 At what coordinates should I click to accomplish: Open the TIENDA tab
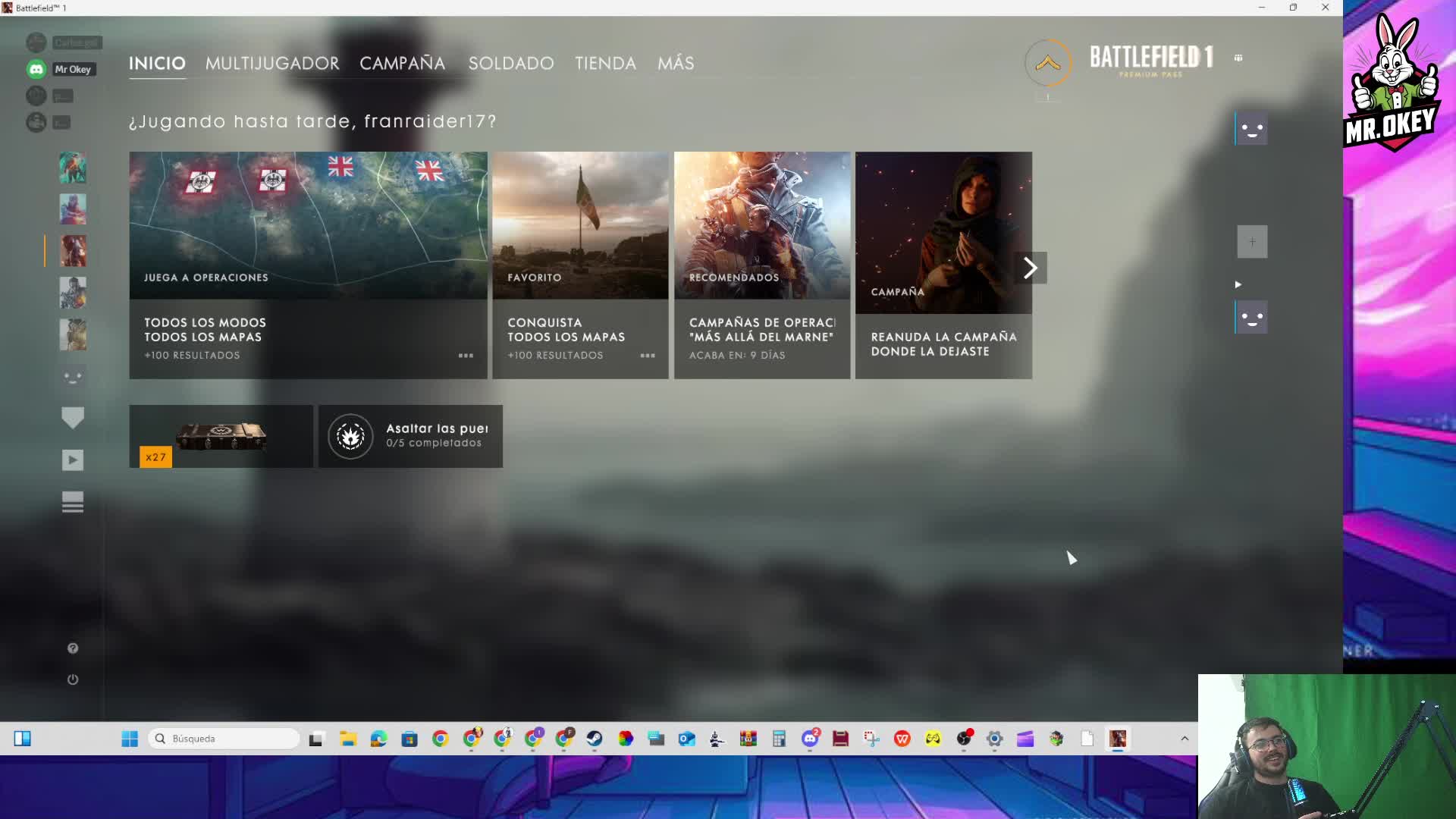click(605, 63)
